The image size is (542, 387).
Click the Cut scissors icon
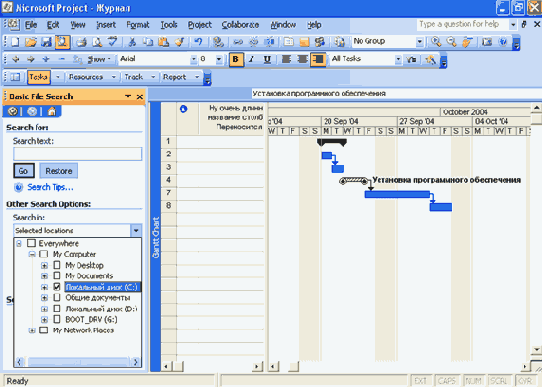pos(132,42)
